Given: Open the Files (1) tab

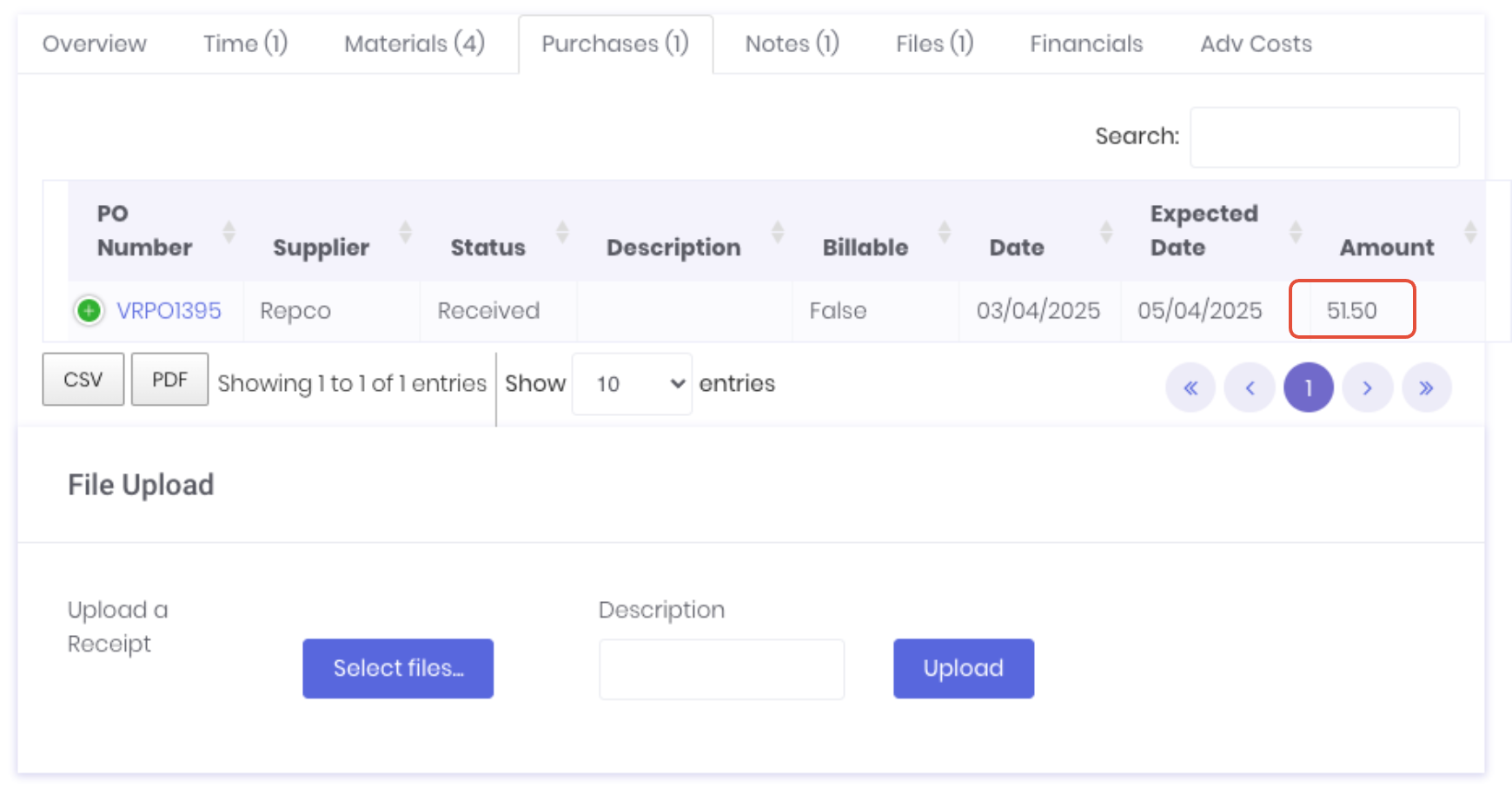Looking at the screenshot, I should [x=935, y=43].
